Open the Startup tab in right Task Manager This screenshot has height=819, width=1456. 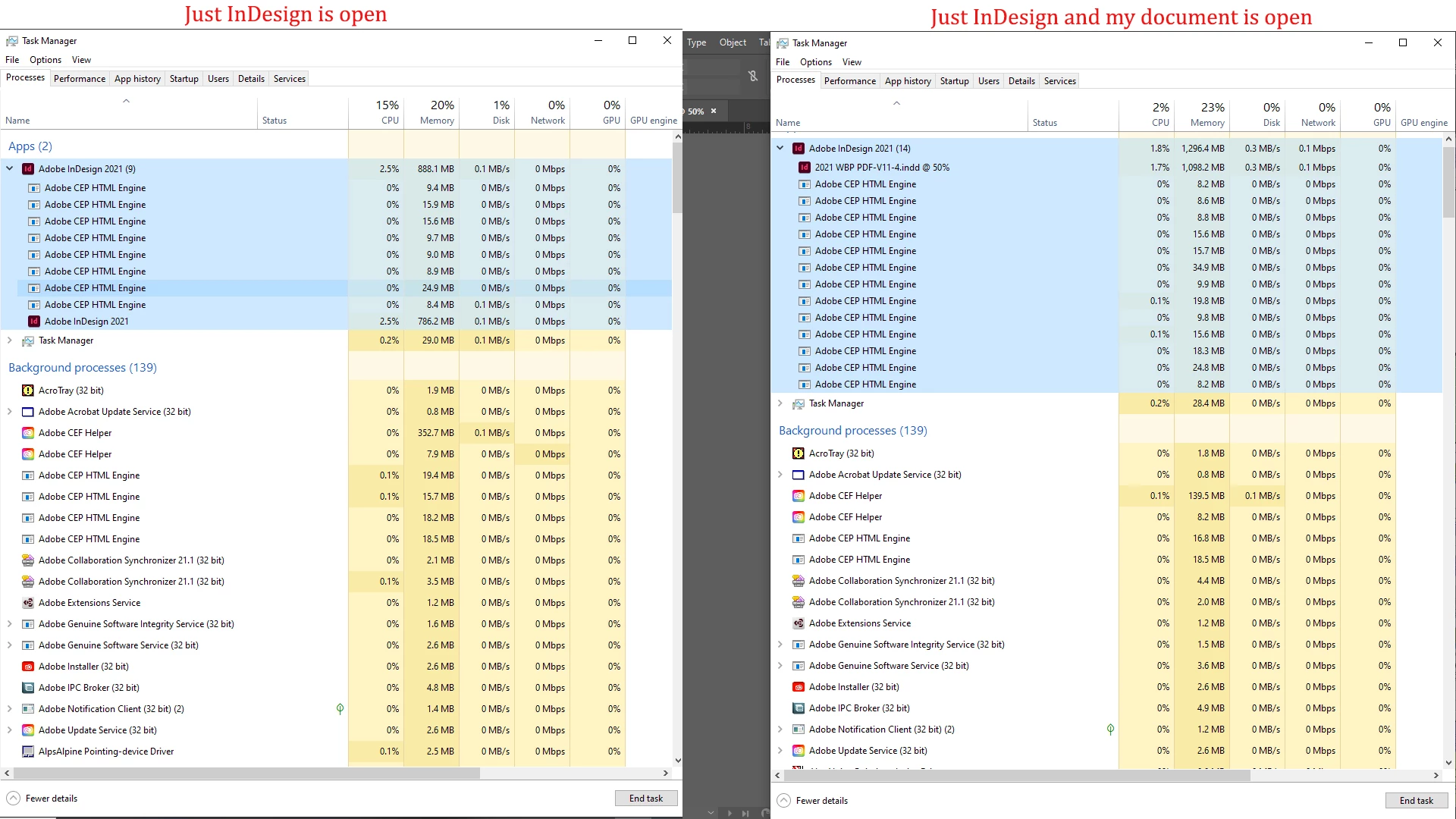click(954, 81)
